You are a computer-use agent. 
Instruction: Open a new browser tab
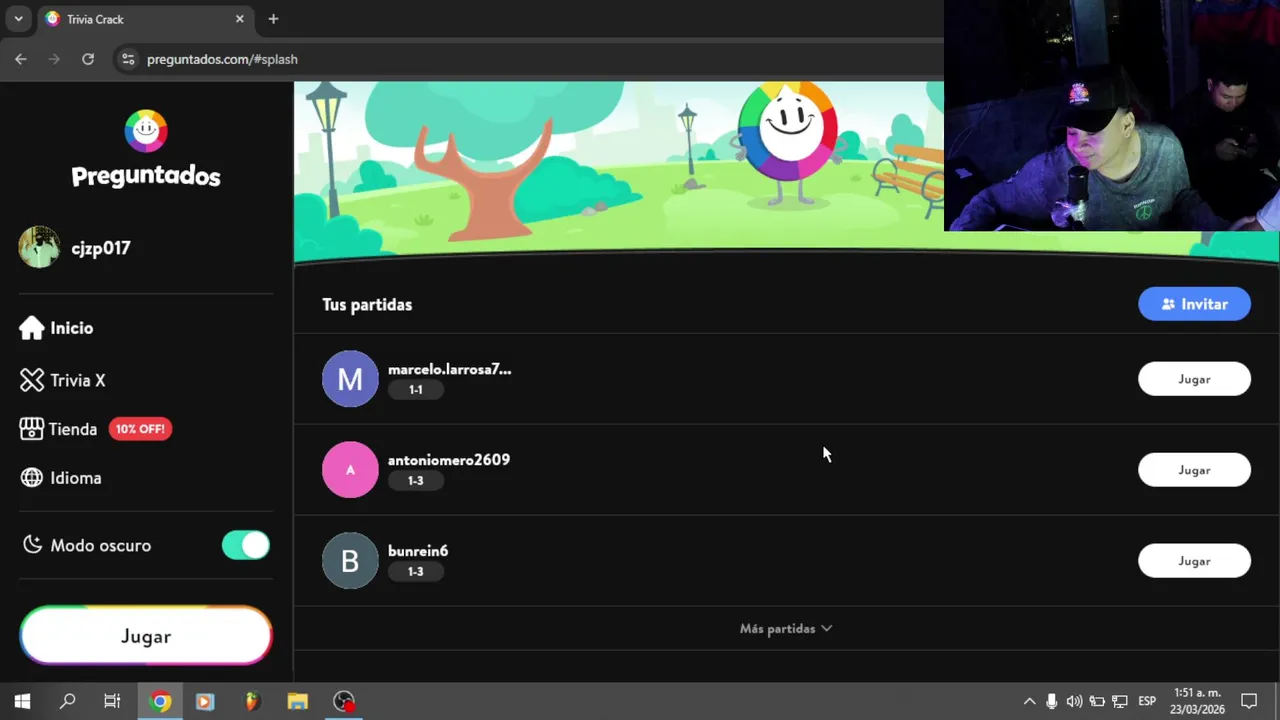[273, 19]
